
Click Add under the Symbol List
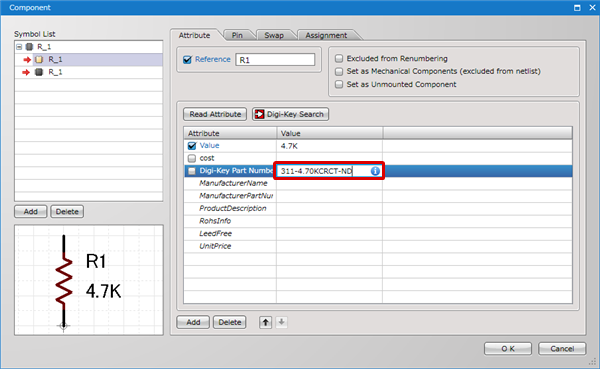31,212
